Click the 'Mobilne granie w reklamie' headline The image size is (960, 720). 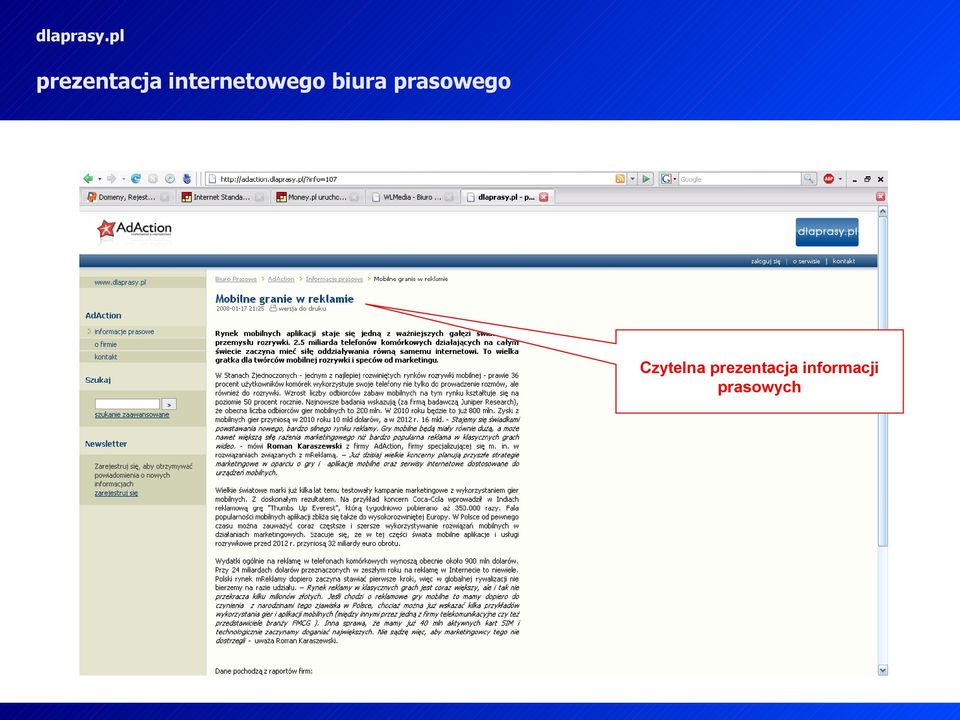[285, 299]
